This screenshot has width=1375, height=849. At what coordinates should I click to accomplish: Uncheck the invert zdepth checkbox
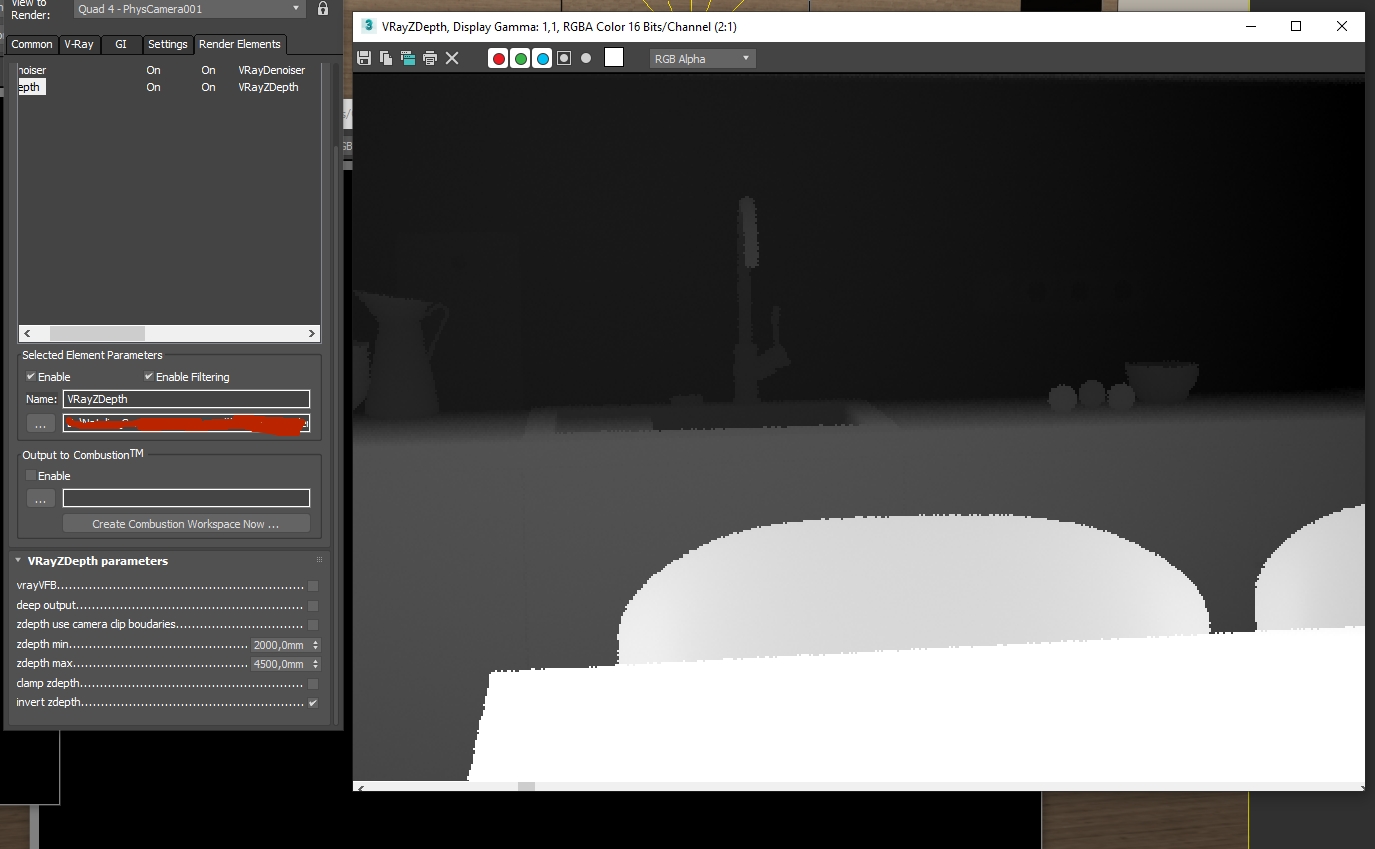click(313, 703)
